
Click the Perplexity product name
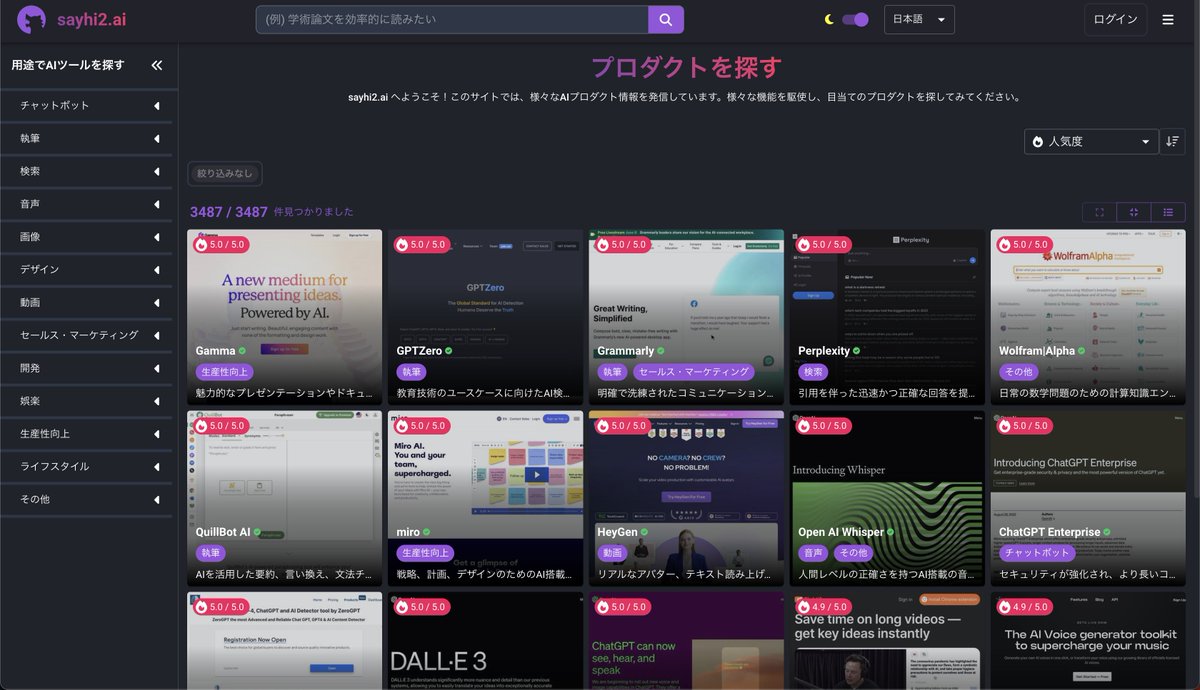[x=824, y=351]
